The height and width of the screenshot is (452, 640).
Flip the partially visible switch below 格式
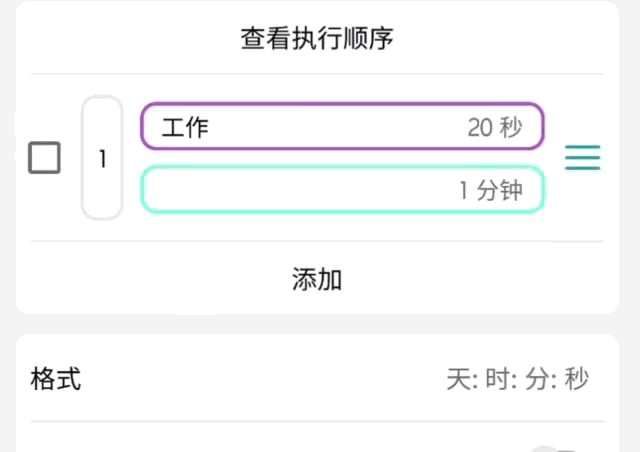[x=558, y=448]
